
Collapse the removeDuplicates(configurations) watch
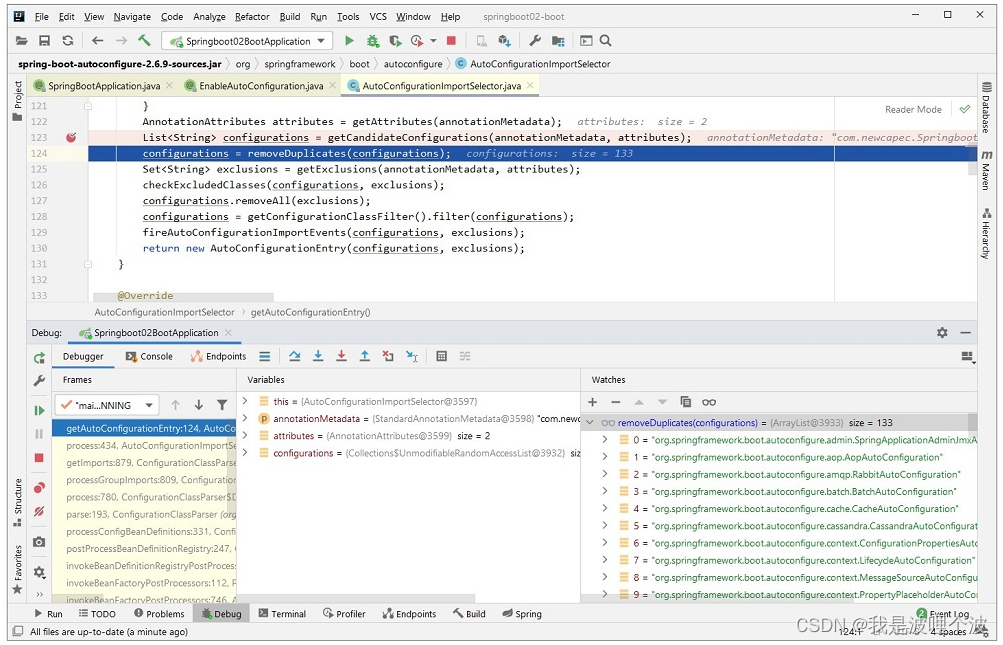coord(590,423)
